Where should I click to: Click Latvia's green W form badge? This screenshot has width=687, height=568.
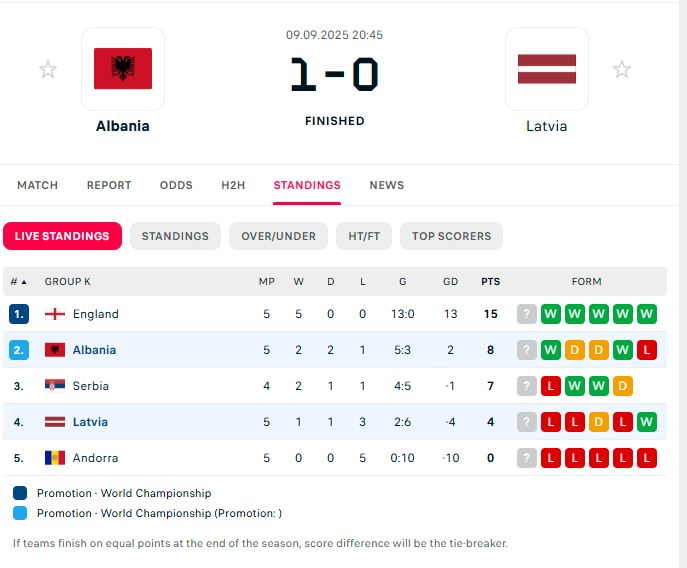pyautogui.click(x=647, y=422)
